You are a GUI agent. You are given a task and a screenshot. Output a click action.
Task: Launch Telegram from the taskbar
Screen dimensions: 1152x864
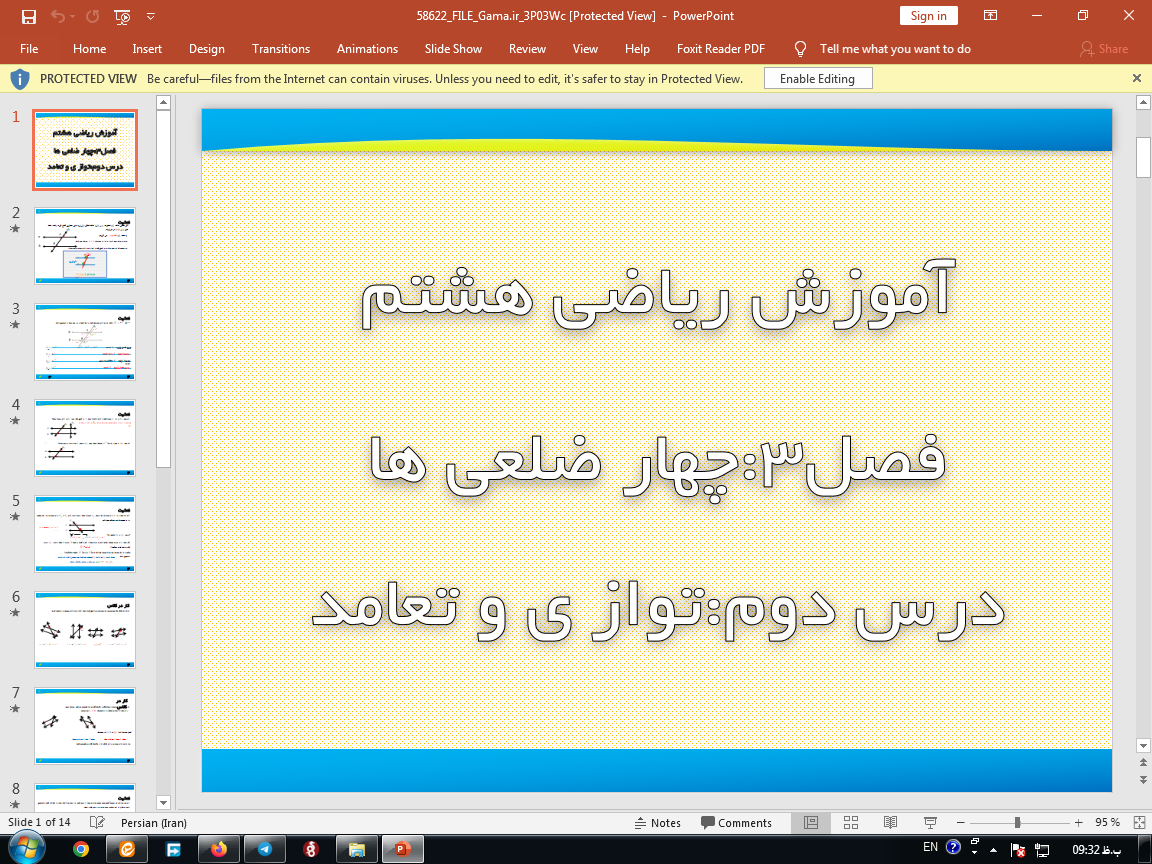coord(264,849)
